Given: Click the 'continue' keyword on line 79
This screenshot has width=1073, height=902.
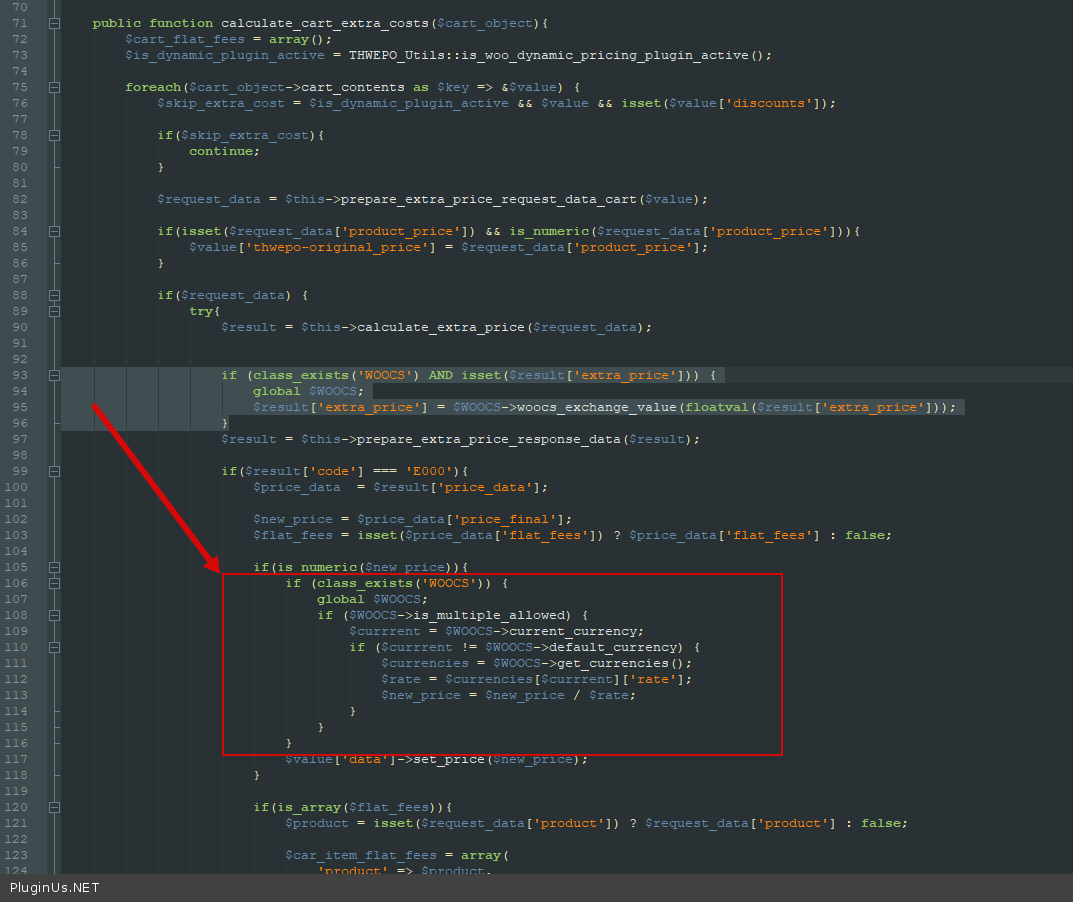Looking at the screenshot, I should (222, 151).
